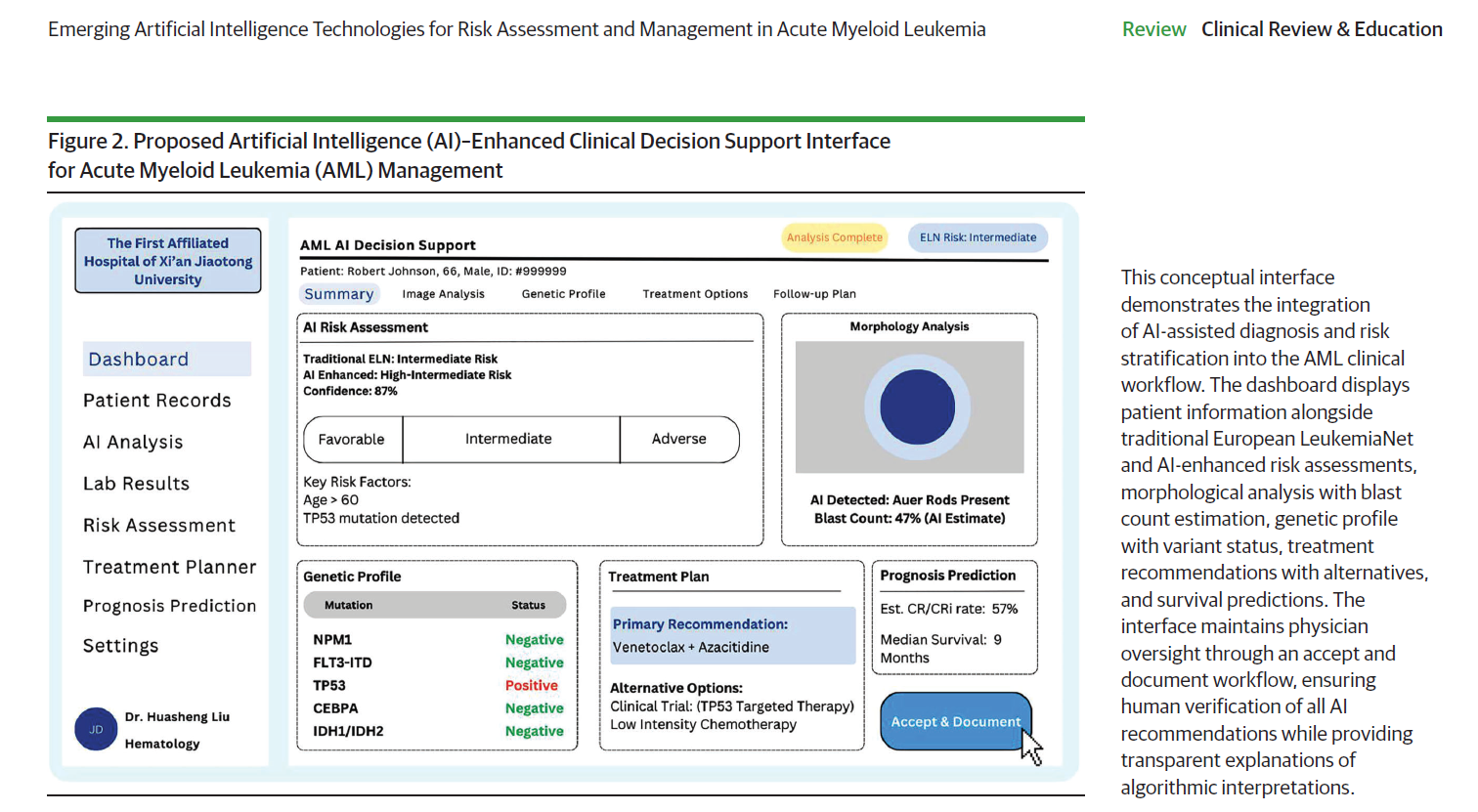The height and width of the screenshot is (812, 1478).
Task: Click the JD user avatar circle
Action: coord(96,729)
